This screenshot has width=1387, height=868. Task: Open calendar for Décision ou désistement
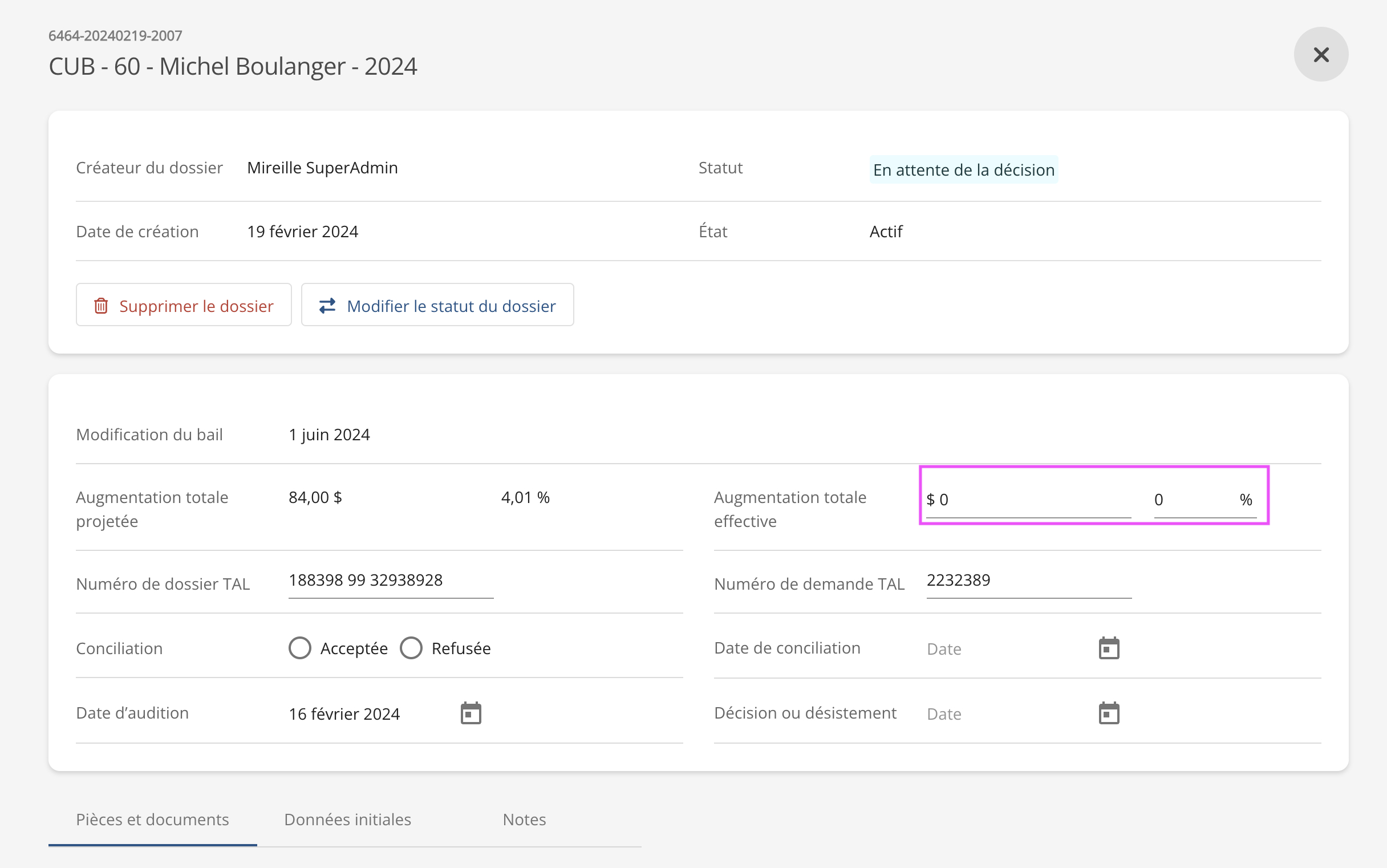coord(1109,713)
